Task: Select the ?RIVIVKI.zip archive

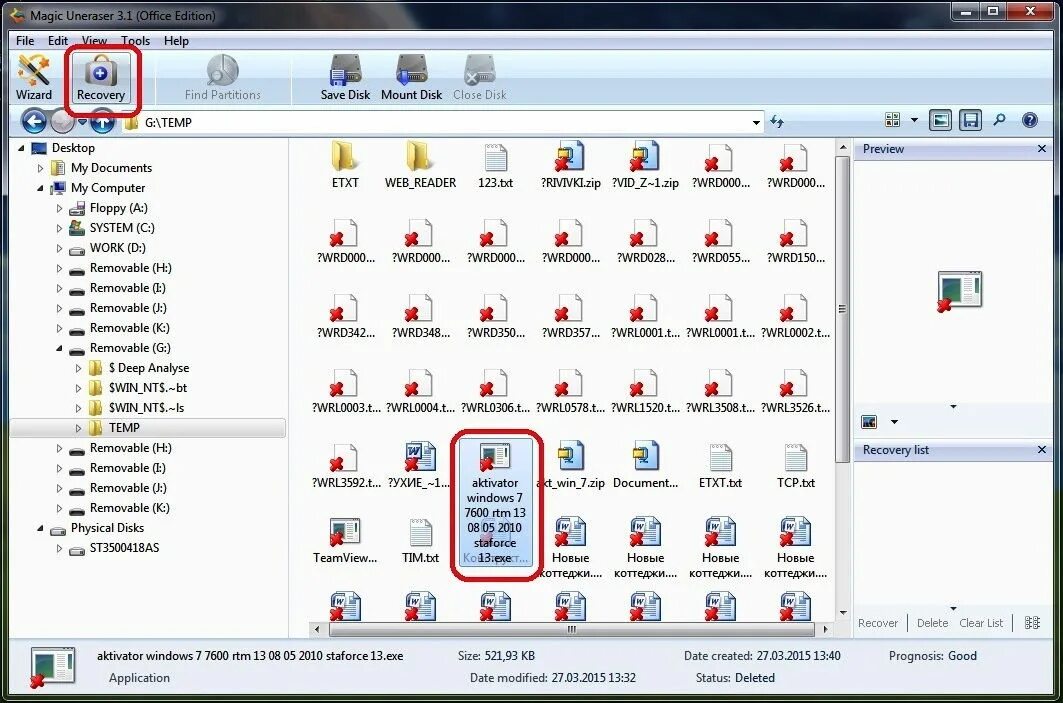Action: point(570,165)
